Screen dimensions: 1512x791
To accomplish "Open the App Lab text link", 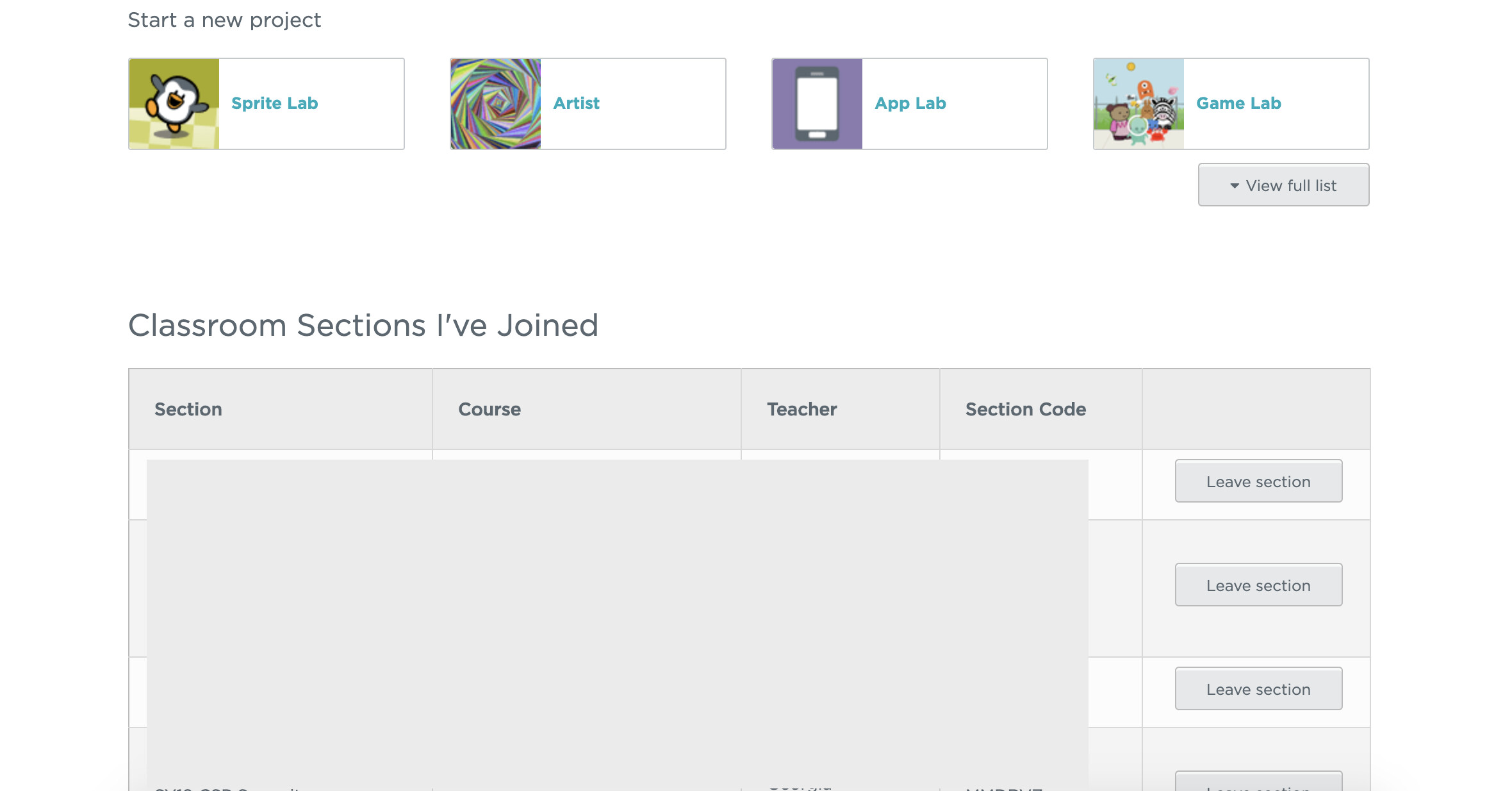I will (910, 103).
